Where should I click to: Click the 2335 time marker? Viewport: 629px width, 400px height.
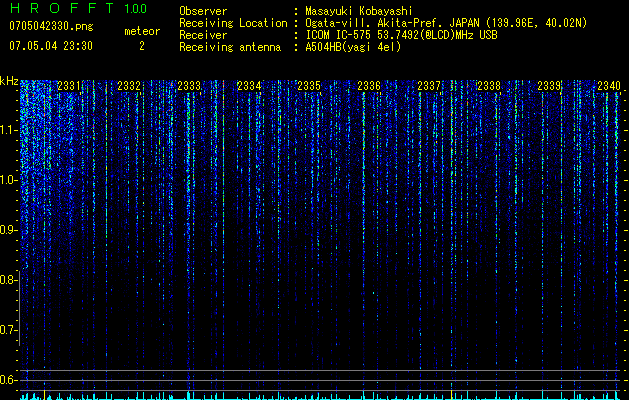coord(309,86)
